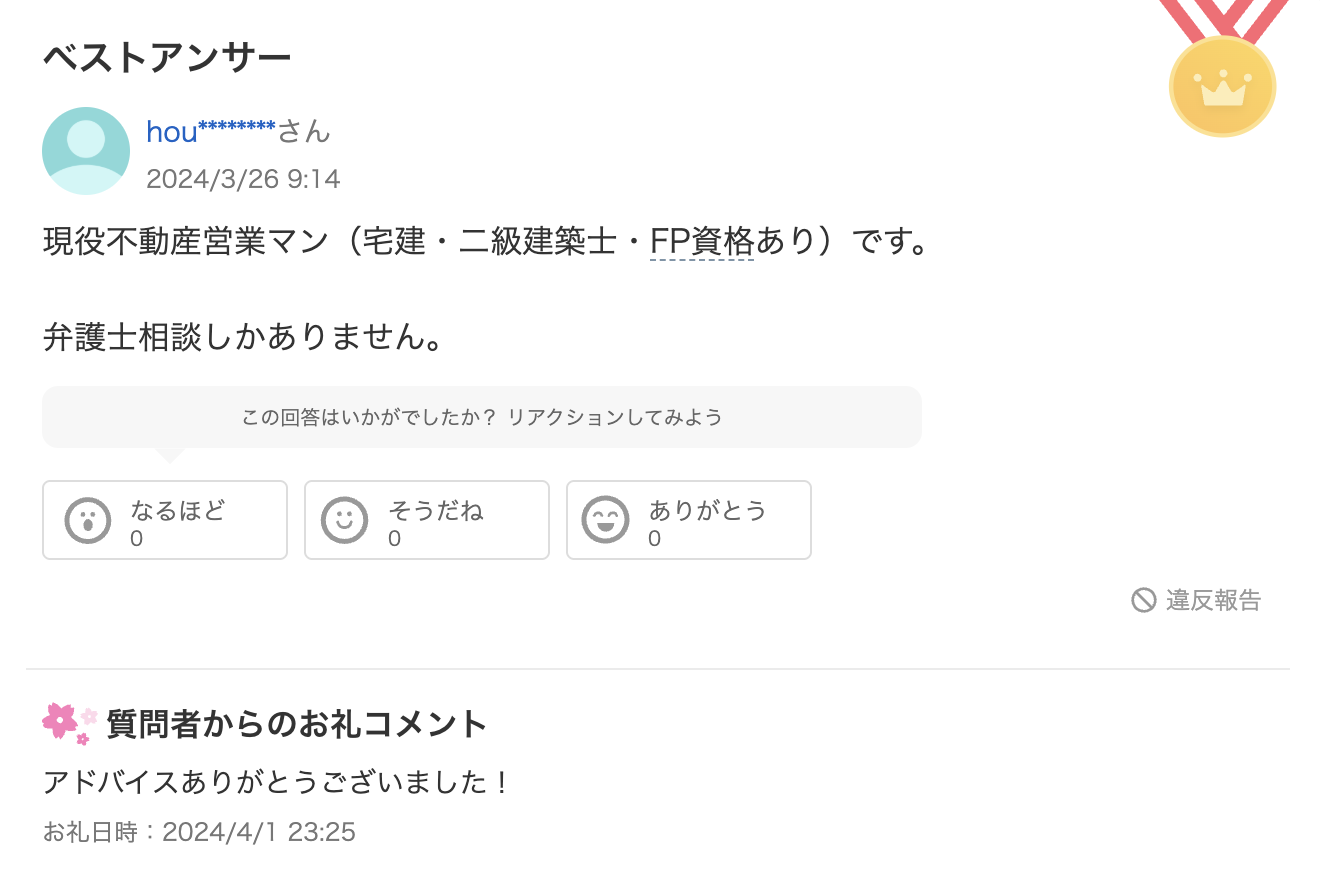
Task: Open details for answer date 2024/3/26 9:14
Action: click(243, 179)
